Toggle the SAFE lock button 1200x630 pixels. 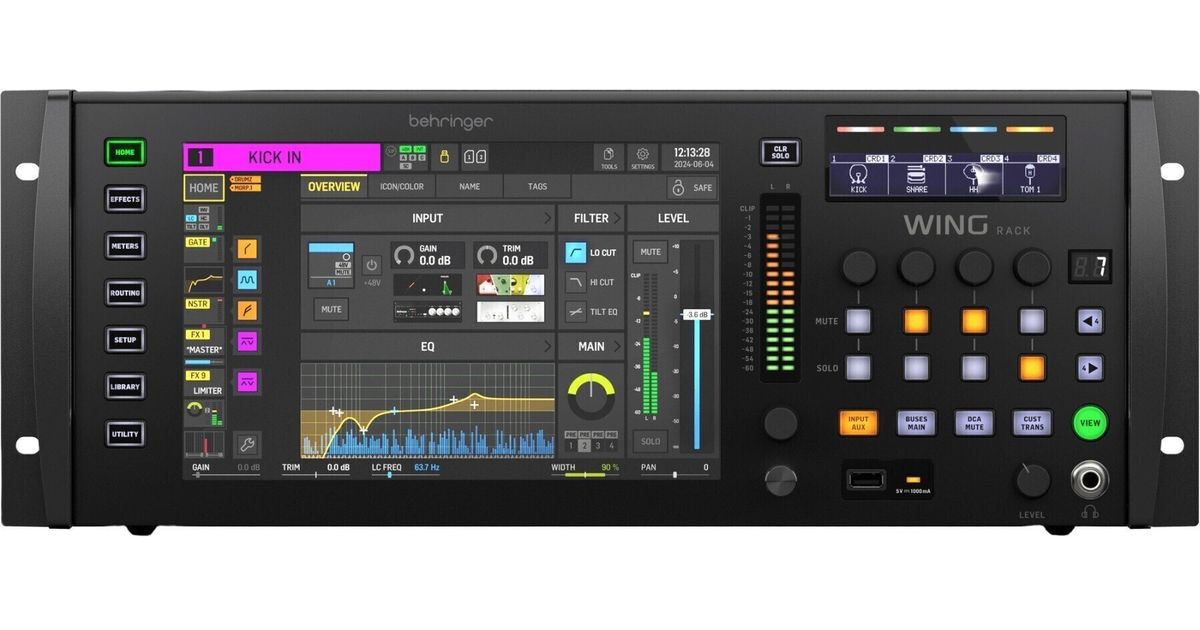click(x=693, y=187)
